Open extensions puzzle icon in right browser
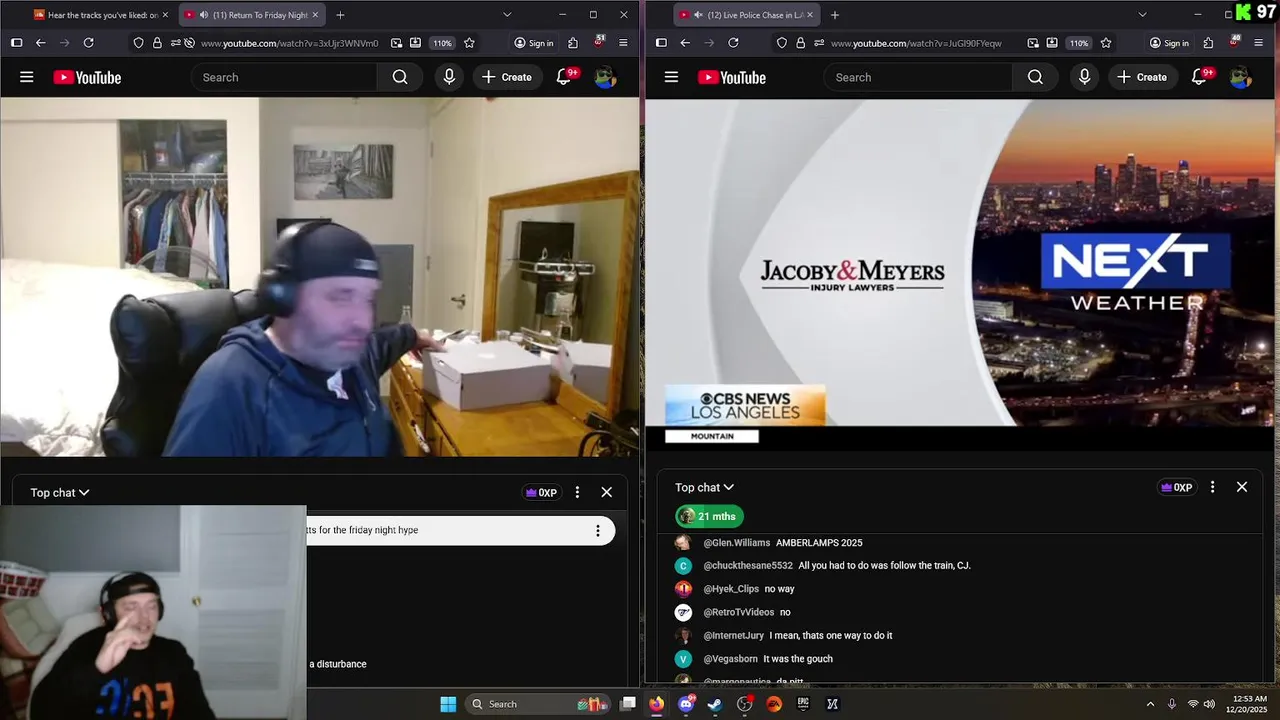 (x=1208, y=43)
